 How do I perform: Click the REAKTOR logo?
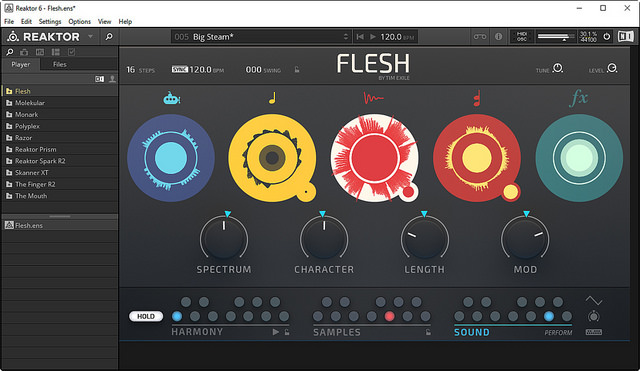tap(44, 37)
